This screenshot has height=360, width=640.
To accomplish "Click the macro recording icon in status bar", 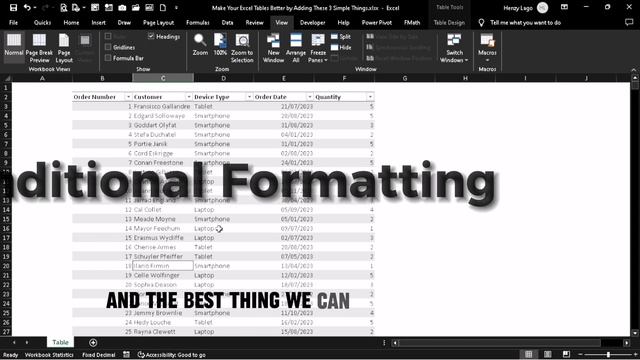I will pos(127,355).
